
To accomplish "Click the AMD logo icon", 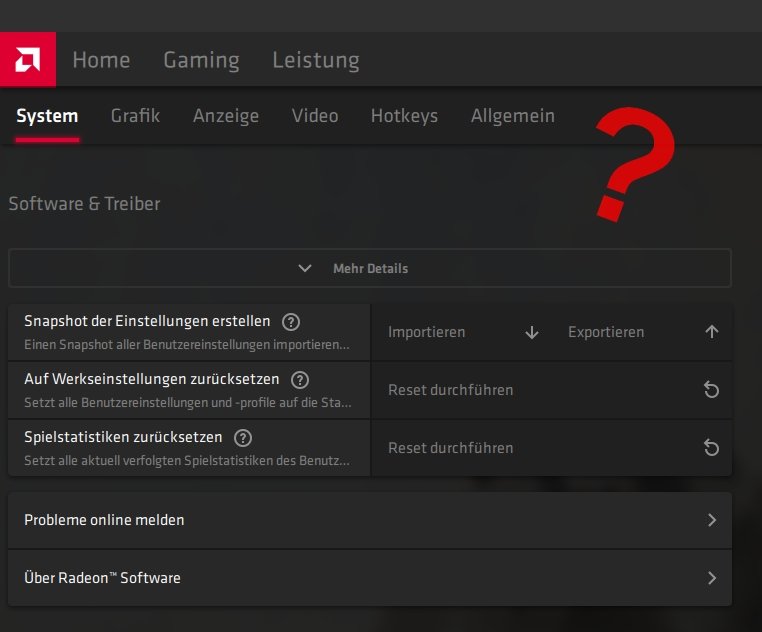I will tap(28, 59).
